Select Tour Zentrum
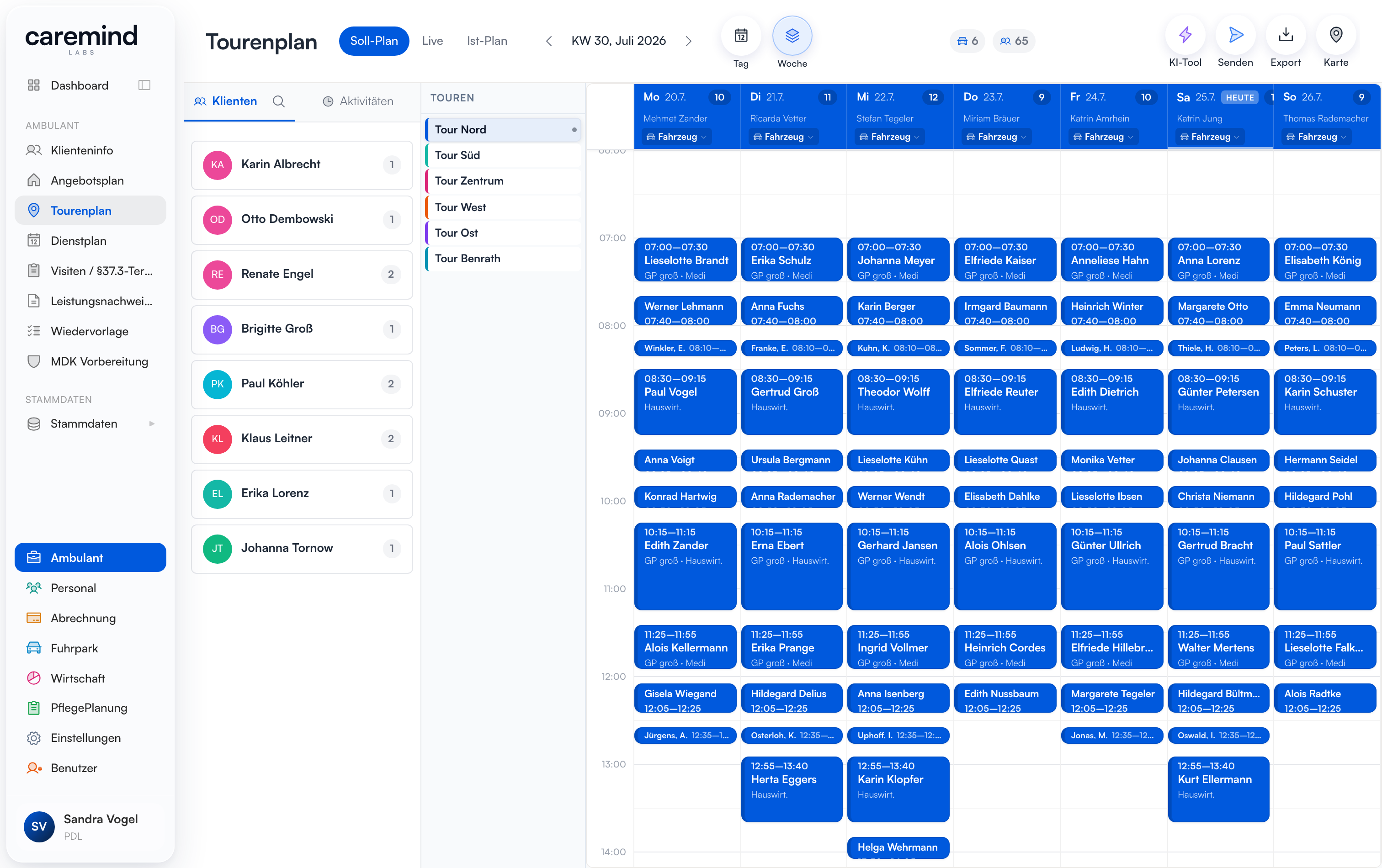 (503, 181)
